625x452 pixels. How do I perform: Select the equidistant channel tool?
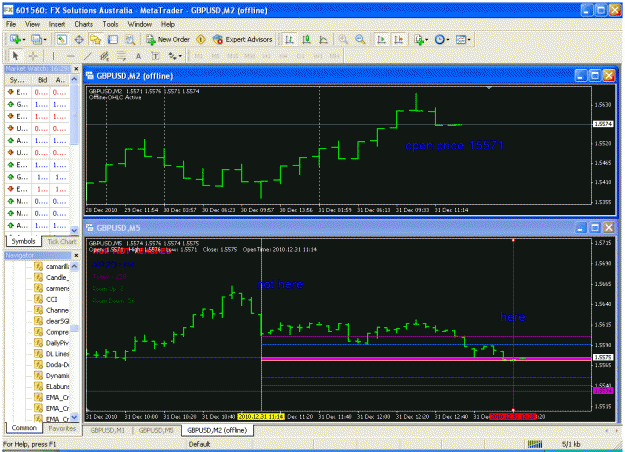pos(104,56)
